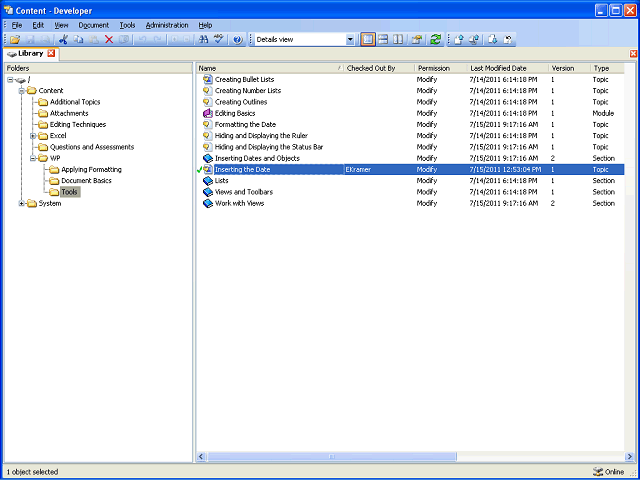Viewport: 640px width, 480px height.
Task: Switch to horizontal split layout icon
Action: (383, 40)
